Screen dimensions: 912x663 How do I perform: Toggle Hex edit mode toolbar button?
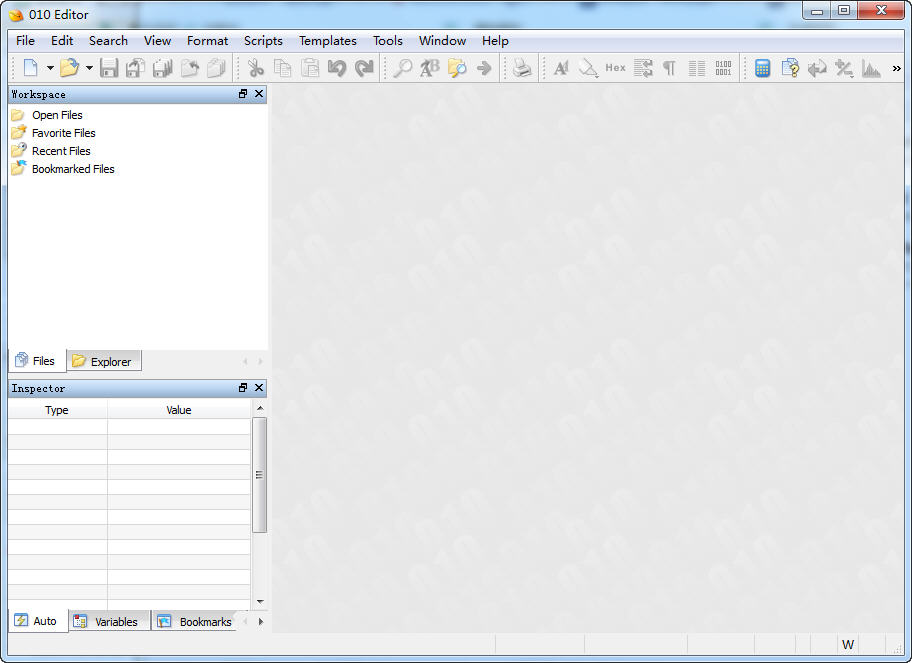pos(615,68)
